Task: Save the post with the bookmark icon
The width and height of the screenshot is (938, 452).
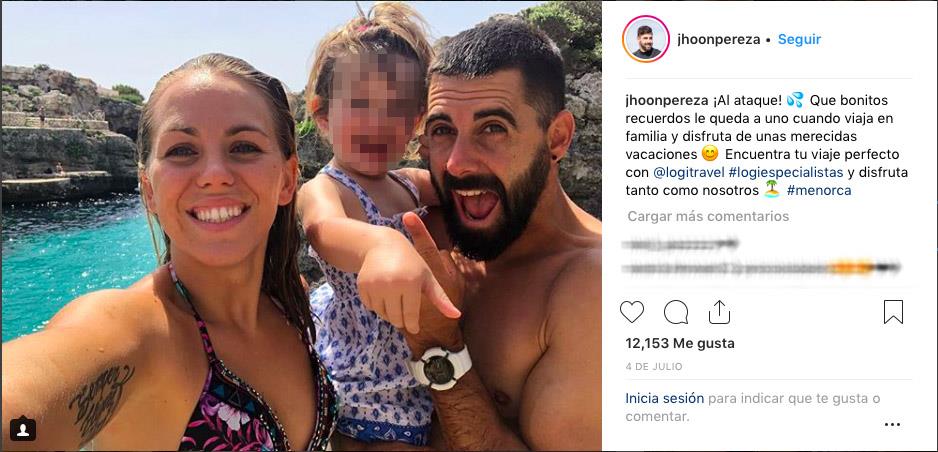Action: pyautogui.click(x=893, y=312)
